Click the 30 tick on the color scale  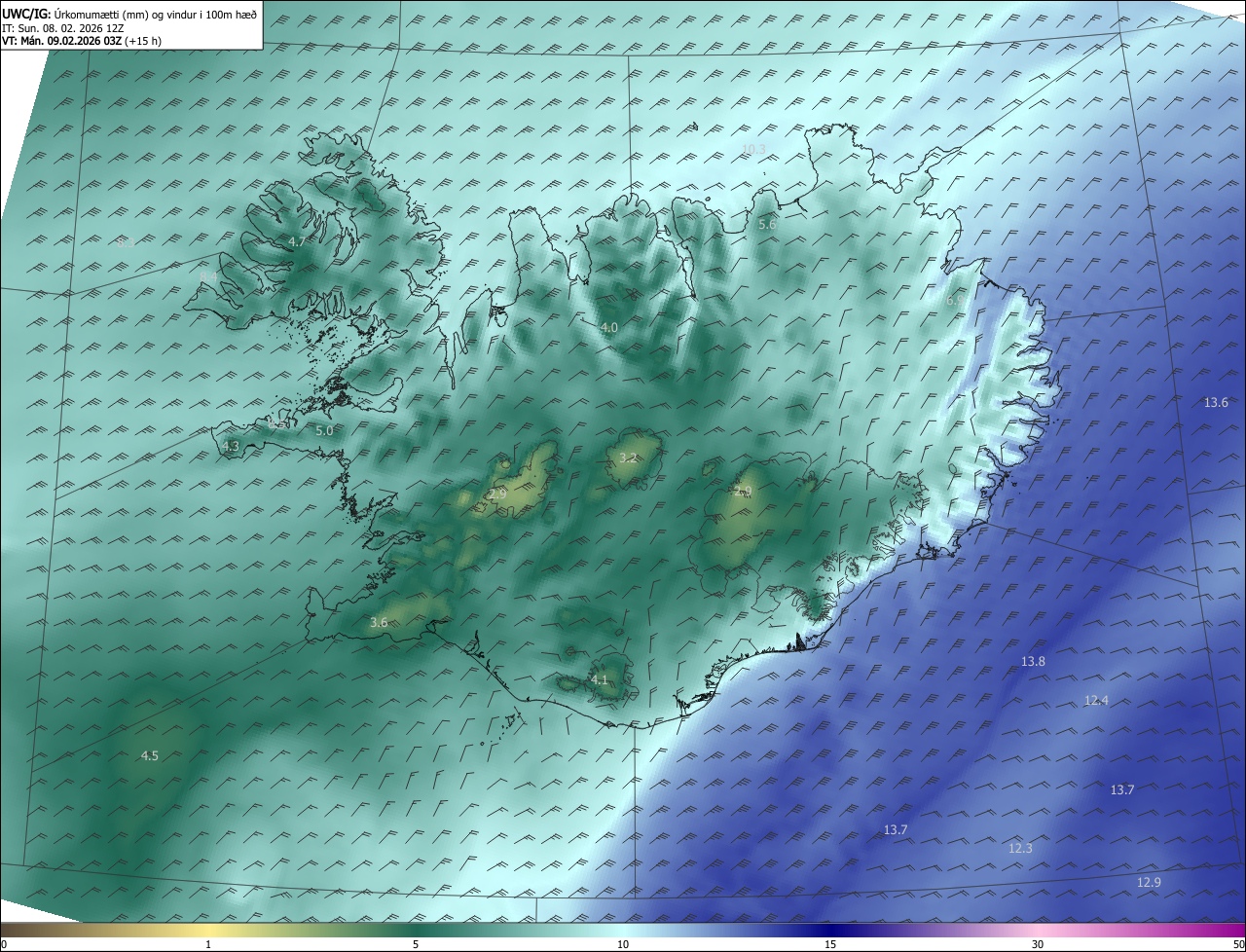pyautogui.click(x=1038, y=945)
